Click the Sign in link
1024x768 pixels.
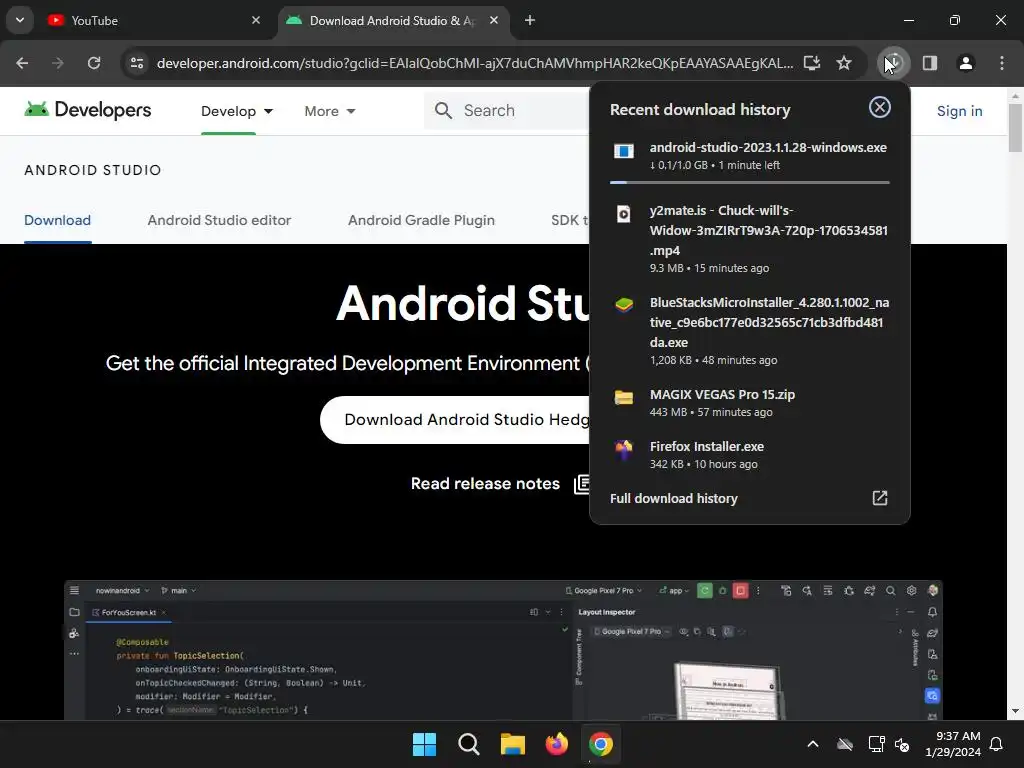click(959, 111)
